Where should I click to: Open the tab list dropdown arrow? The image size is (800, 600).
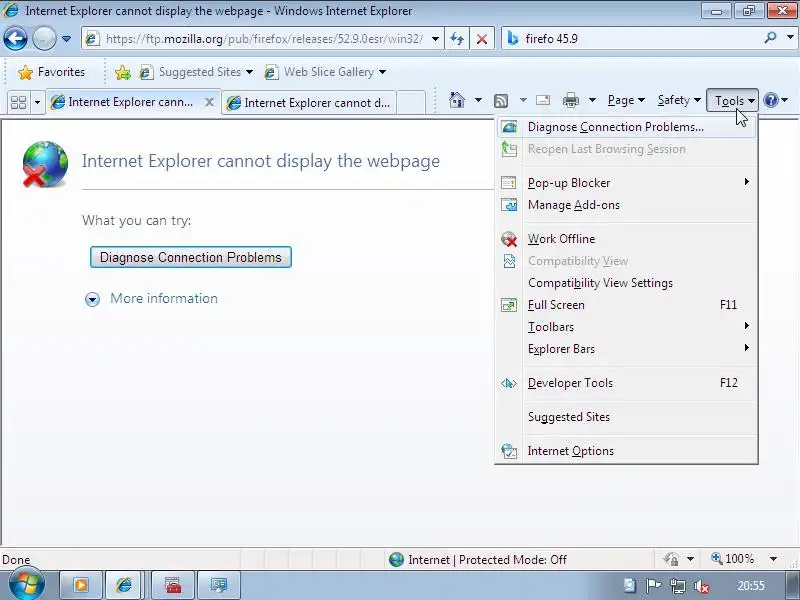(x=37, y=103)
